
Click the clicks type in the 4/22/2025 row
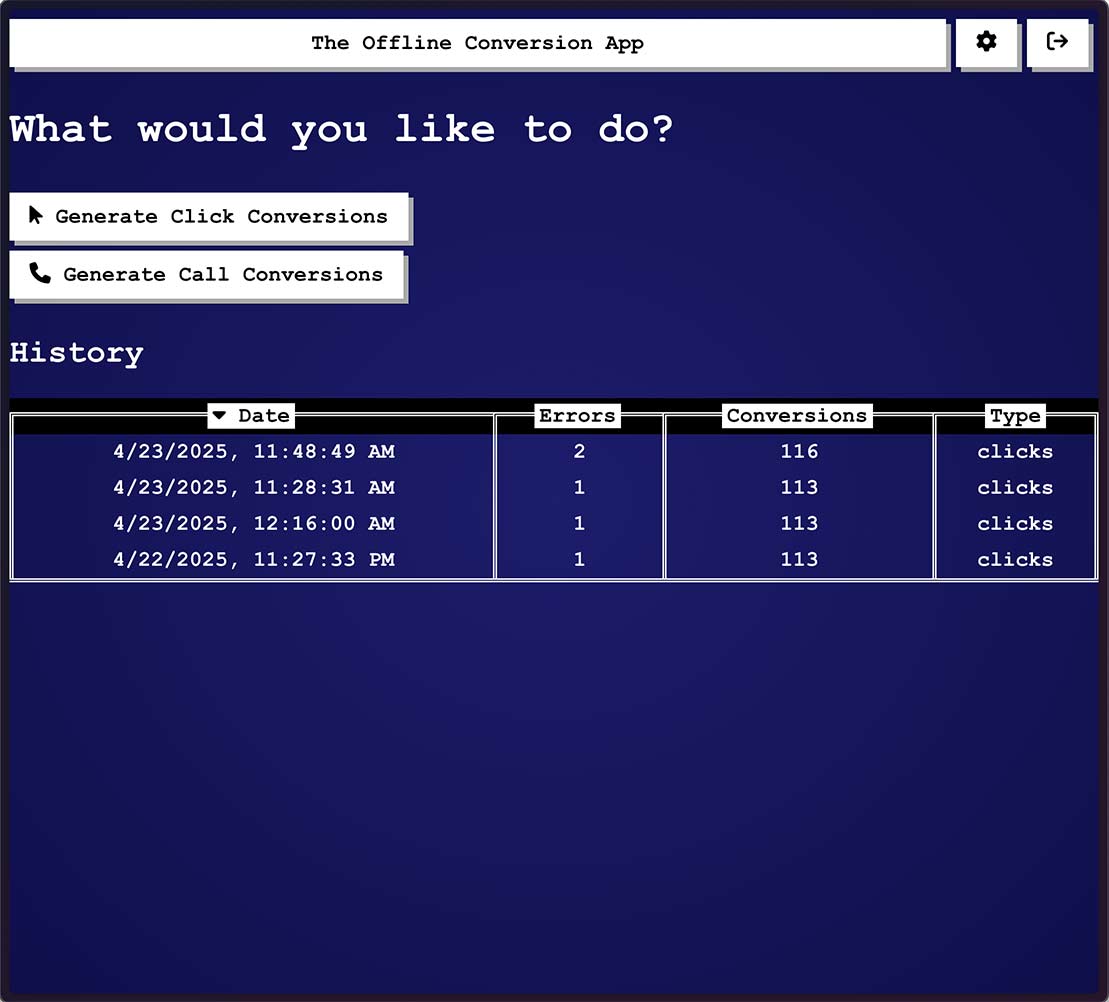pos(1015,560)
